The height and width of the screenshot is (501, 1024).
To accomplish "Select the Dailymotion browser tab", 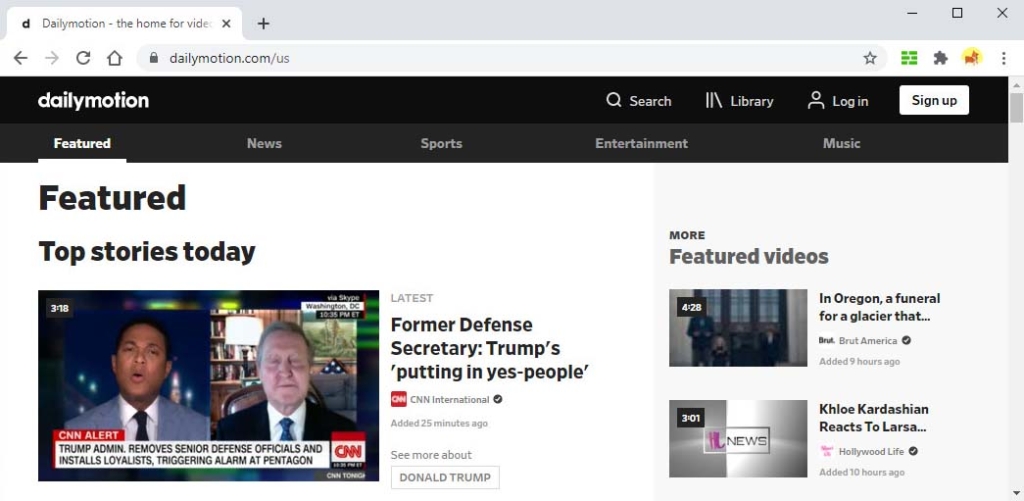I will pos(124,24).
